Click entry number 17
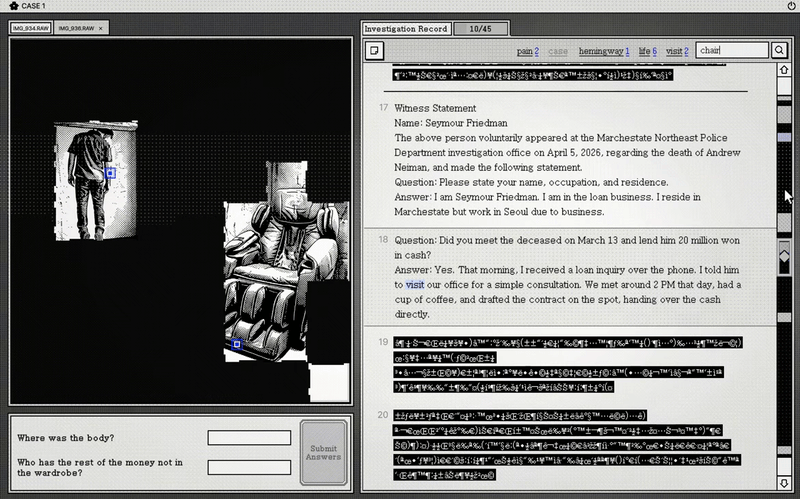Screen dimensions: 800x499 383,107
